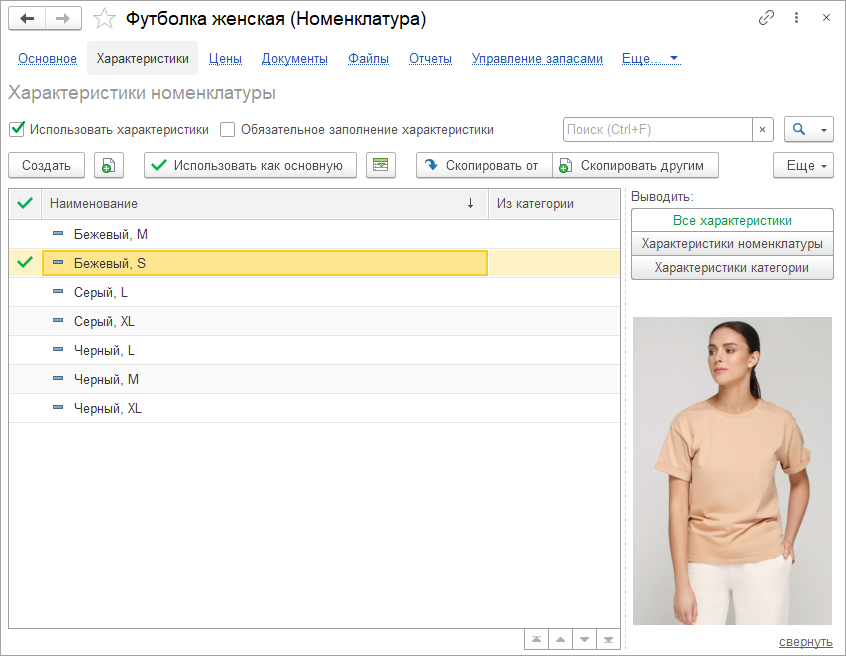Click the list settings icon button
The image size is (846, 656).
381,166
